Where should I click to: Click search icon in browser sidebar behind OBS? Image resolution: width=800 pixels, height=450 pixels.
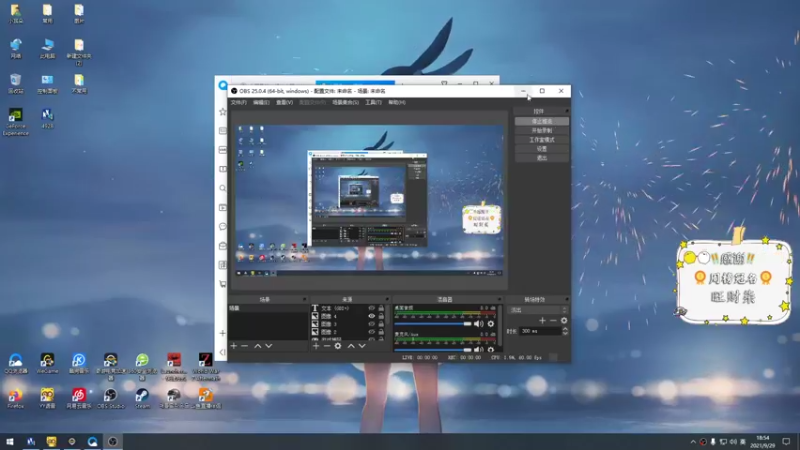pos(222,188)
